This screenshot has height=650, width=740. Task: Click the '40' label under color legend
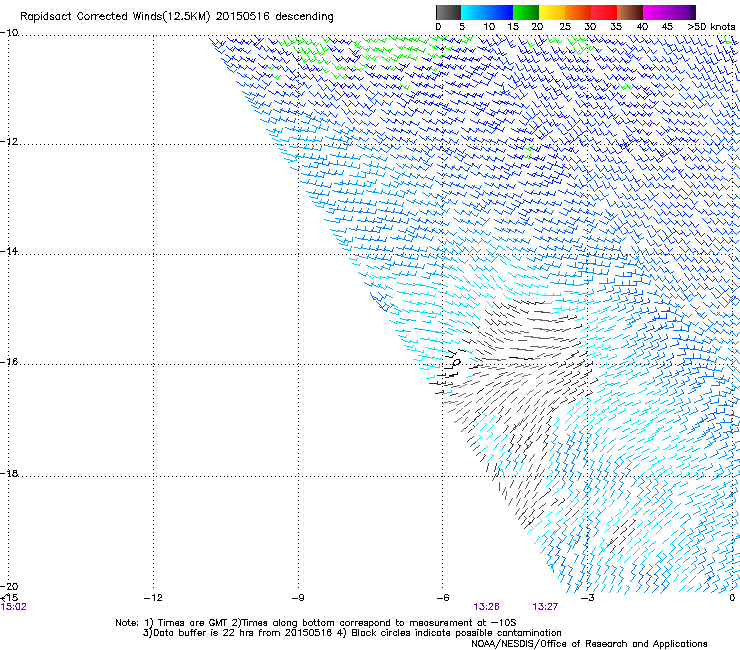tap(642, 27)
